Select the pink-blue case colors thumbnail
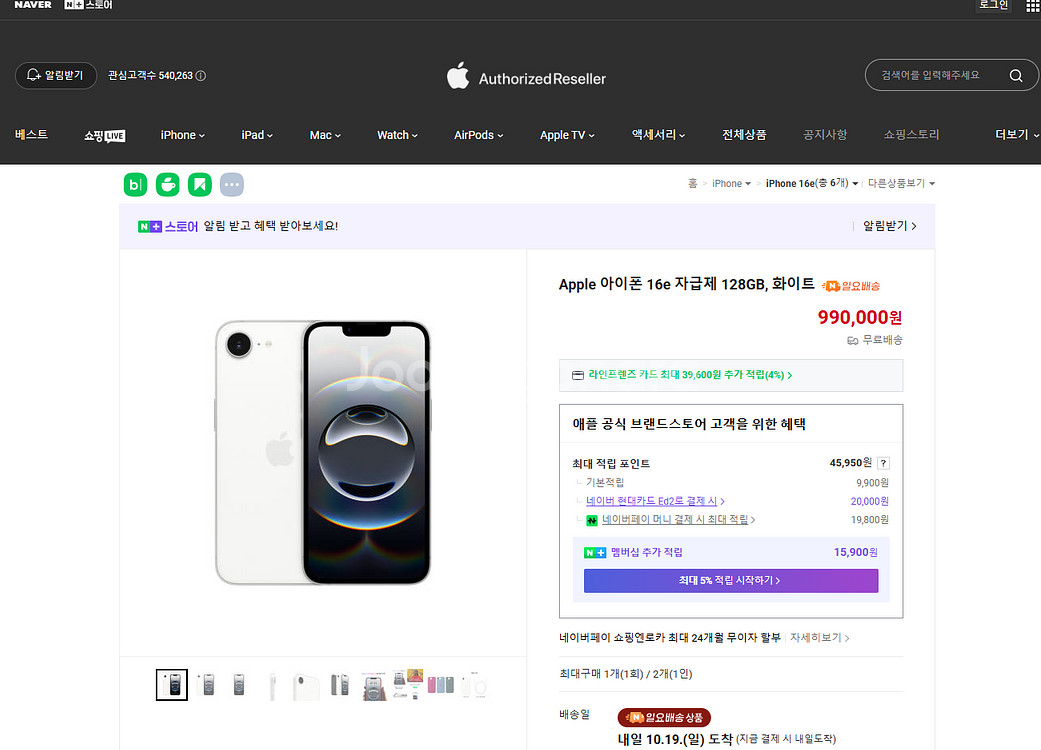 (440, 685)
